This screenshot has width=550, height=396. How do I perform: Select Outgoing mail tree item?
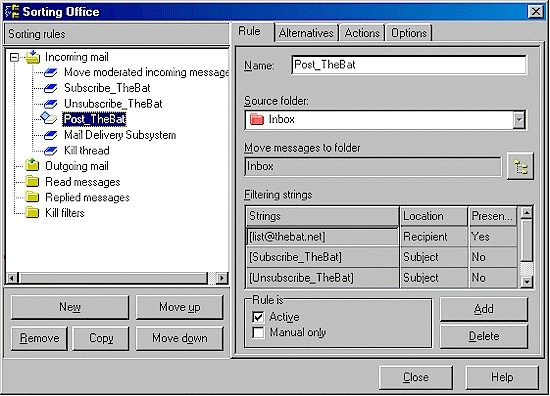[x=77, y=166]
